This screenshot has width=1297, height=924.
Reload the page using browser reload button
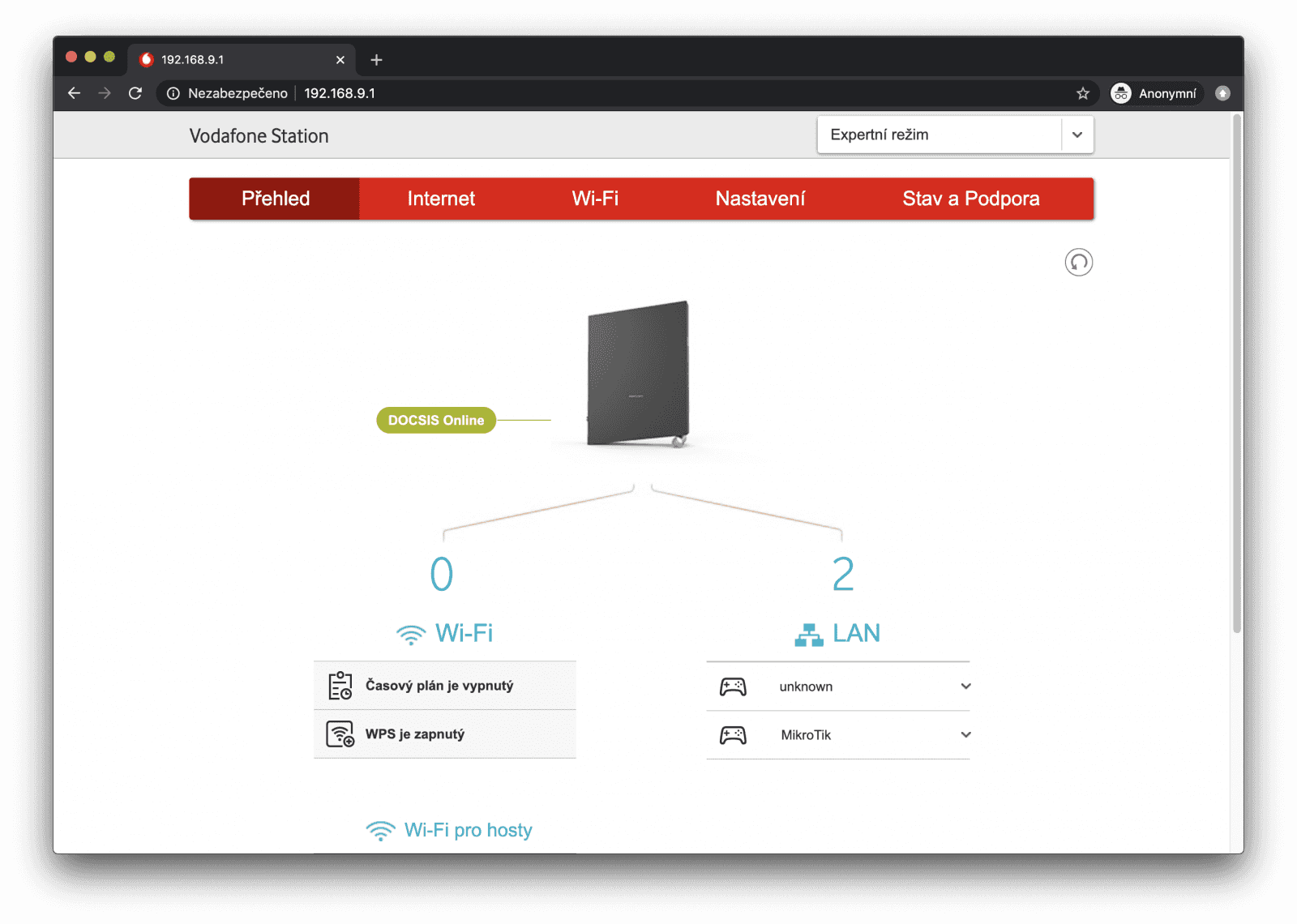point(135,93)
